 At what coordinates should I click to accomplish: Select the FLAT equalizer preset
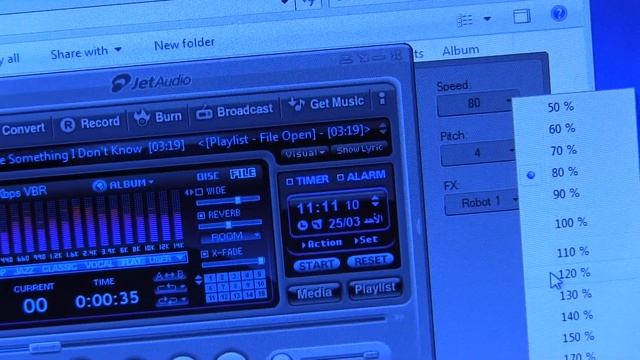pyautogui.click(x=132, y=261)
